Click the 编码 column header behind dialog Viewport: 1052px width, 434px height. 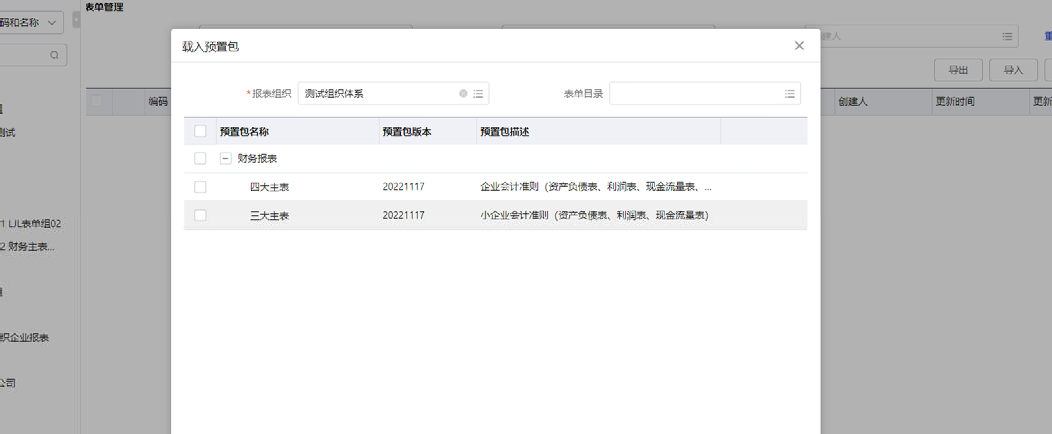click(158, 101)
